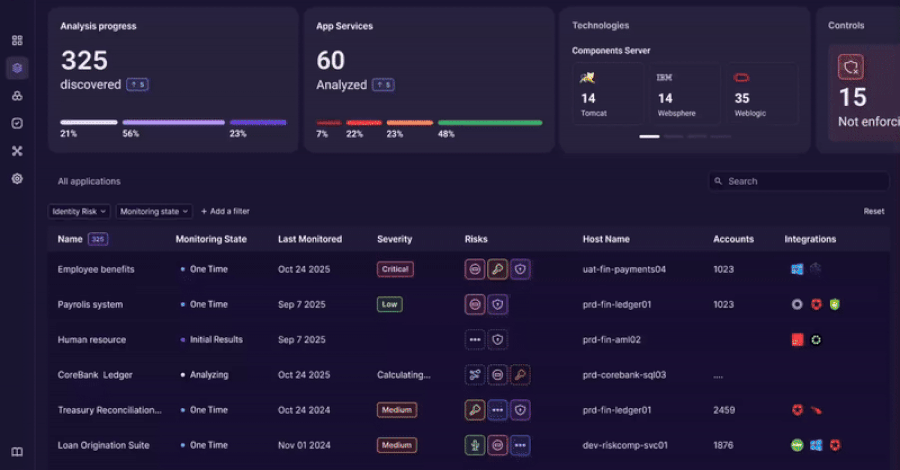Click Windows integration icon in Employee benefits row
This screenshot has width=900, height=470.
tap(797, 269)
